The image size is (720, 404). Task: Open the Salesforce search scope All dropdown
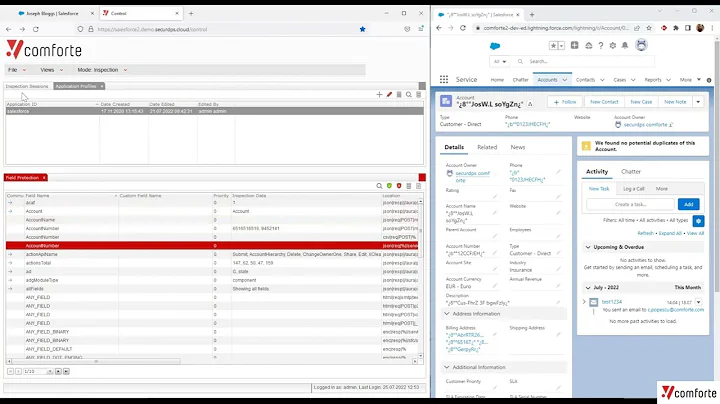pos(500,62)
